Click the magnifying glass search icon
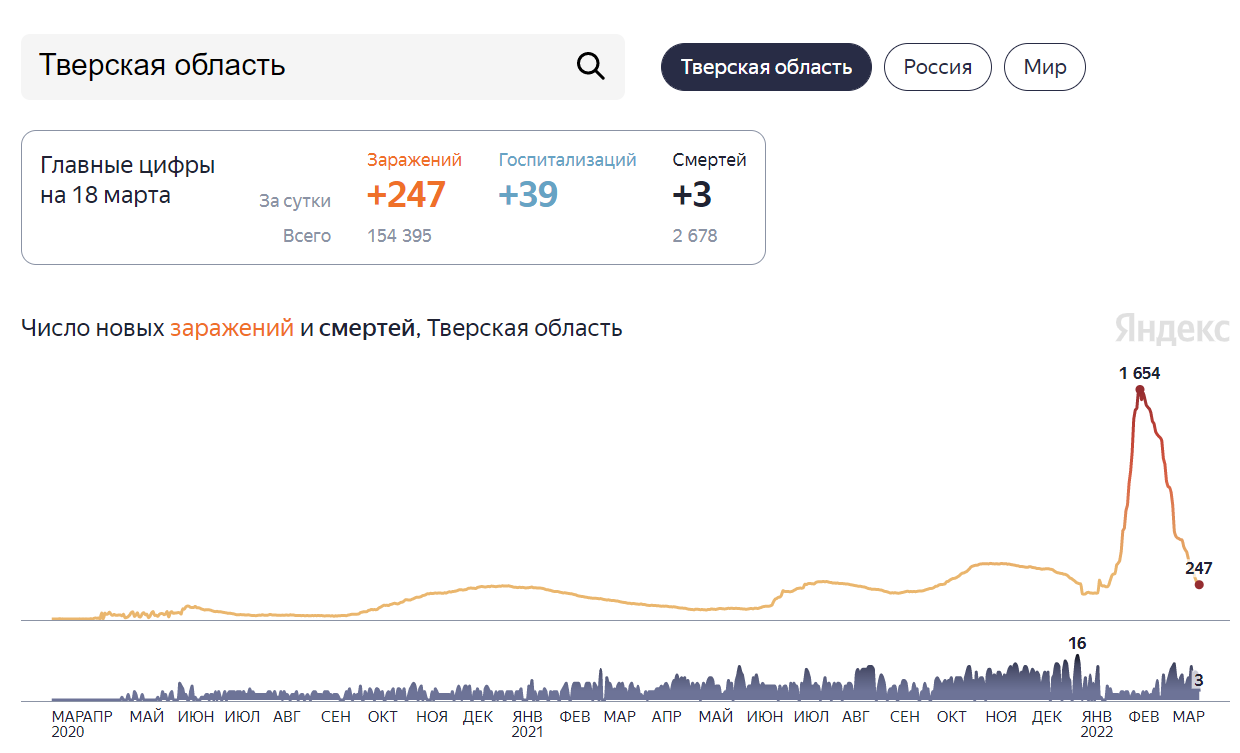 pyautogui.click(x=591, y=67)
